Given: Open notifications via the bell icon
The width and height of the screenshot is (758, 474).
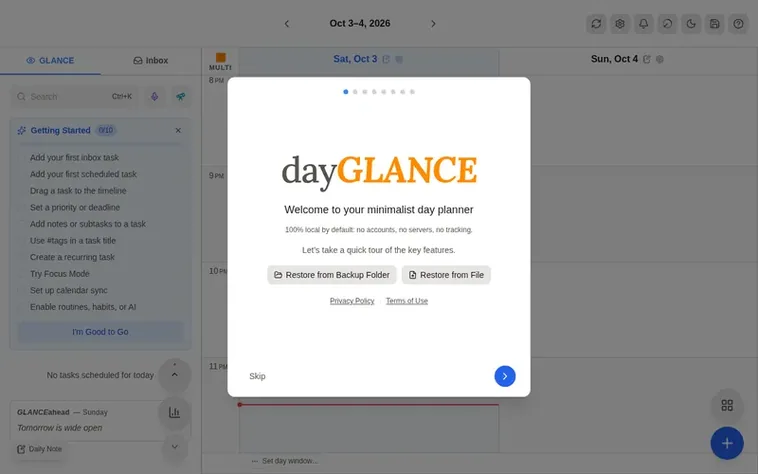Looking at the screenshot, I should point(643,24).
